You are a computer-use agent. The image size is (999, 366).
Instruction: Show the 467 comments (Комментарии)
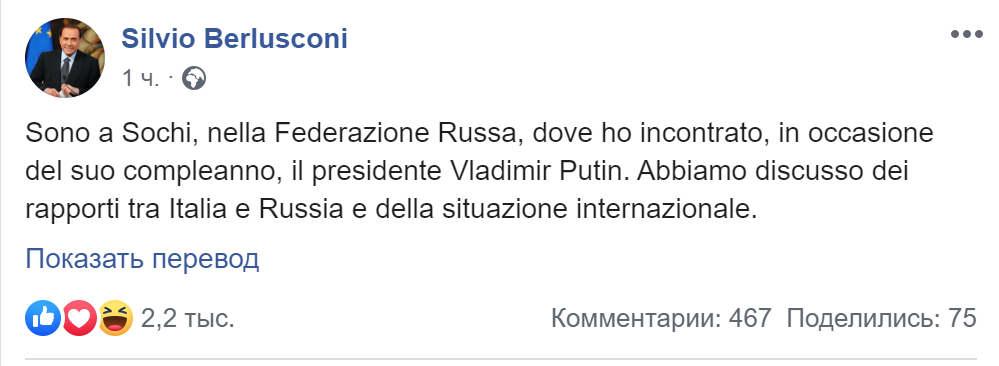(661, 318)
